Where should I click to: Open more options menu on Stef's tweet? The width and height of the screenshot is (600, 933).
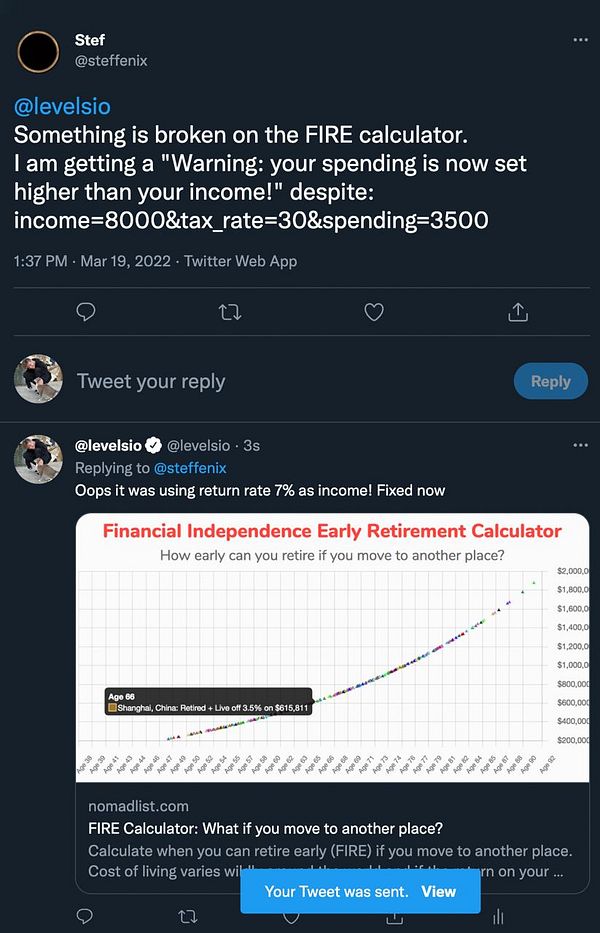tap(580, 40)
